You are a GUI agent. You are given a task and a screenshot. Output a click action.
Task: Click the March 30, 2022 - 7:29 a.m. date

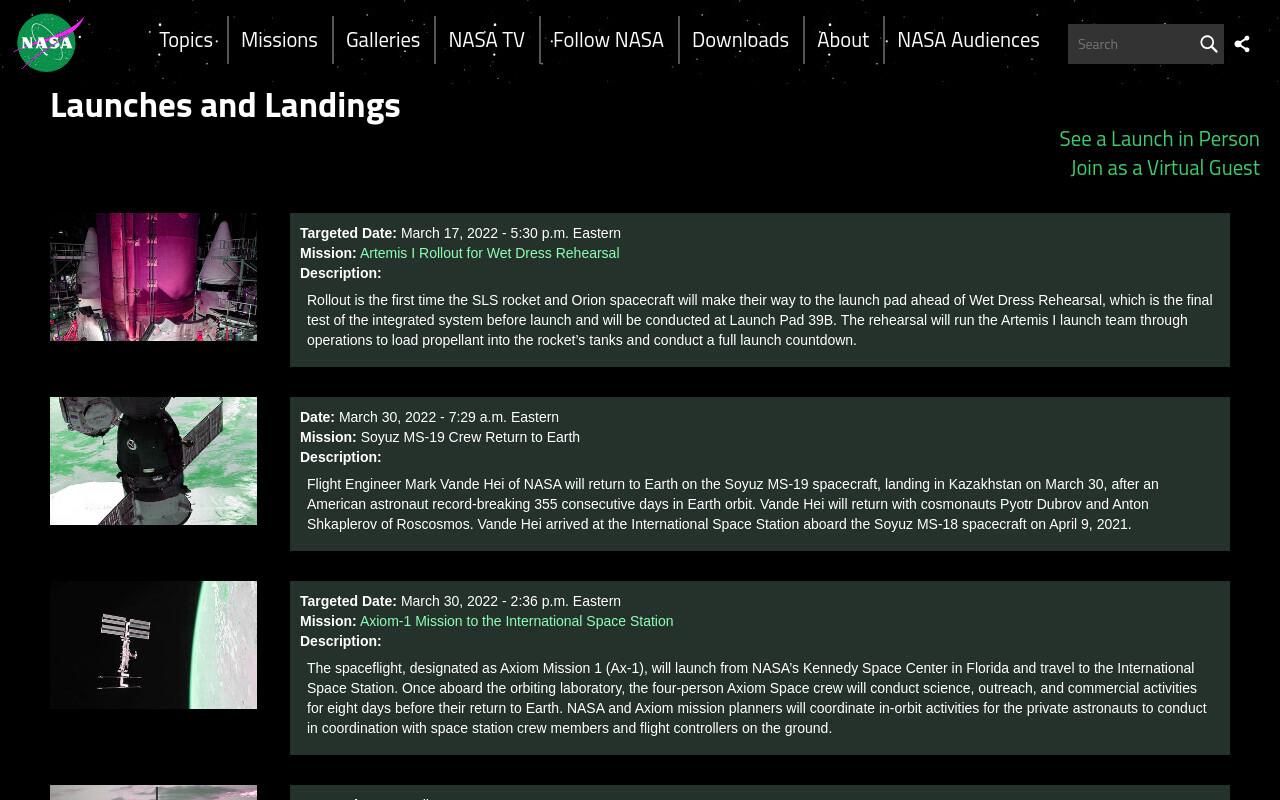[x=448, y=417]
